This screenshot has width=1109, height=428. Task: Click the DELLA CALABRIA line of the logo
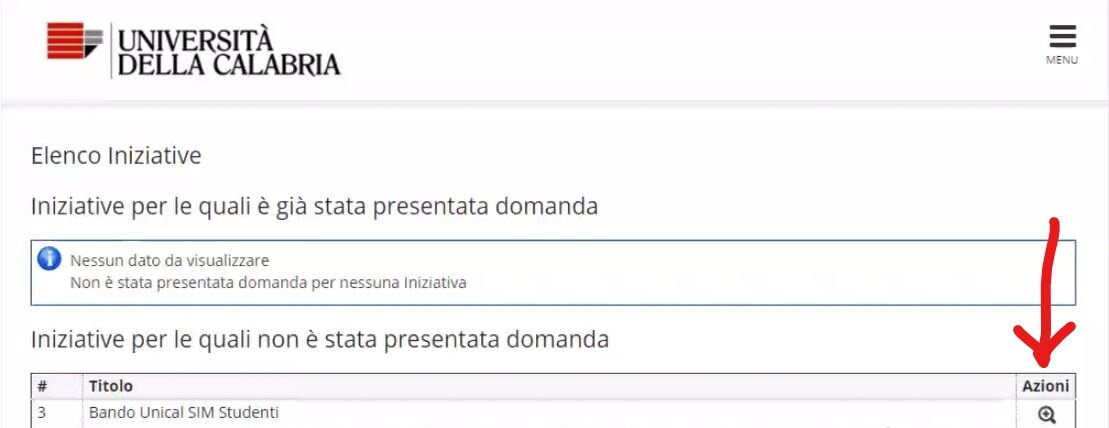(x=229, y=65)
